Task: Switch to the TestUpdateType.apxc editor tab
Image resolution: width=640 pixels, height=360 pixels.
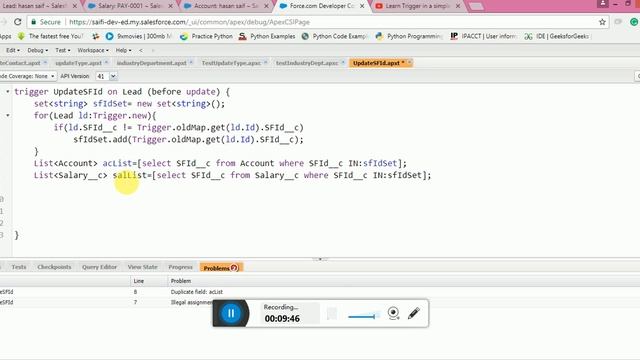Action: [x=231, y=63]
